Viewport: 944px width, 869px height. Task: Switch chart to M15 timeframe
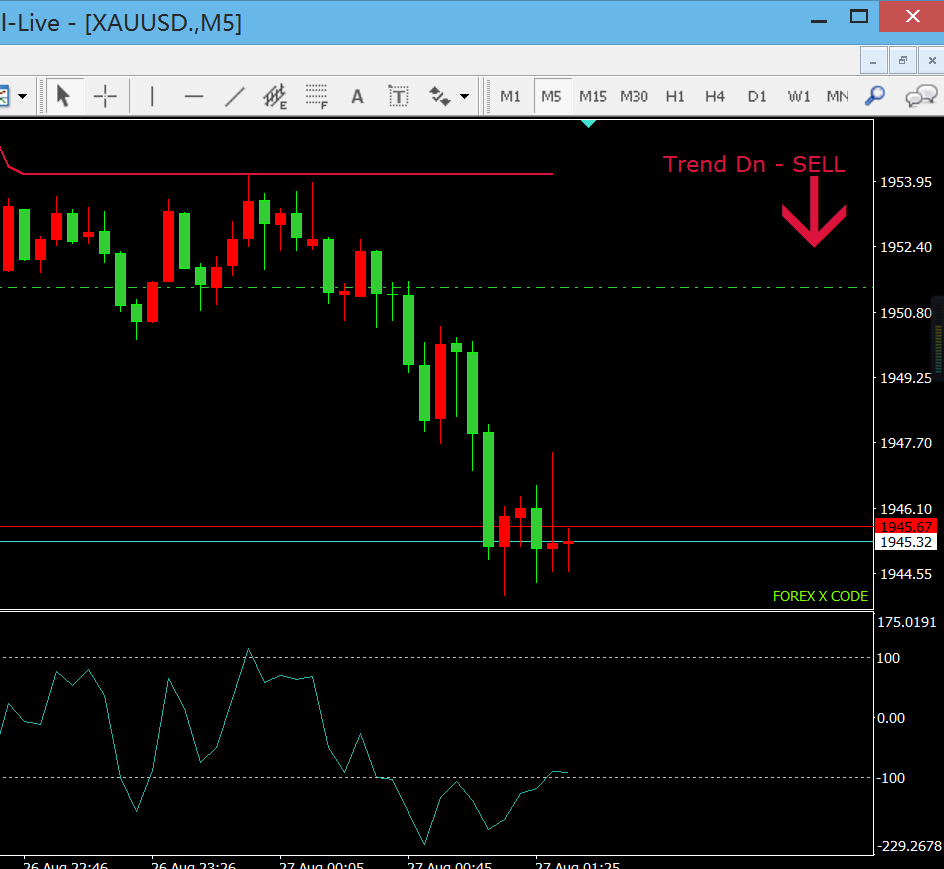point(592,96)
